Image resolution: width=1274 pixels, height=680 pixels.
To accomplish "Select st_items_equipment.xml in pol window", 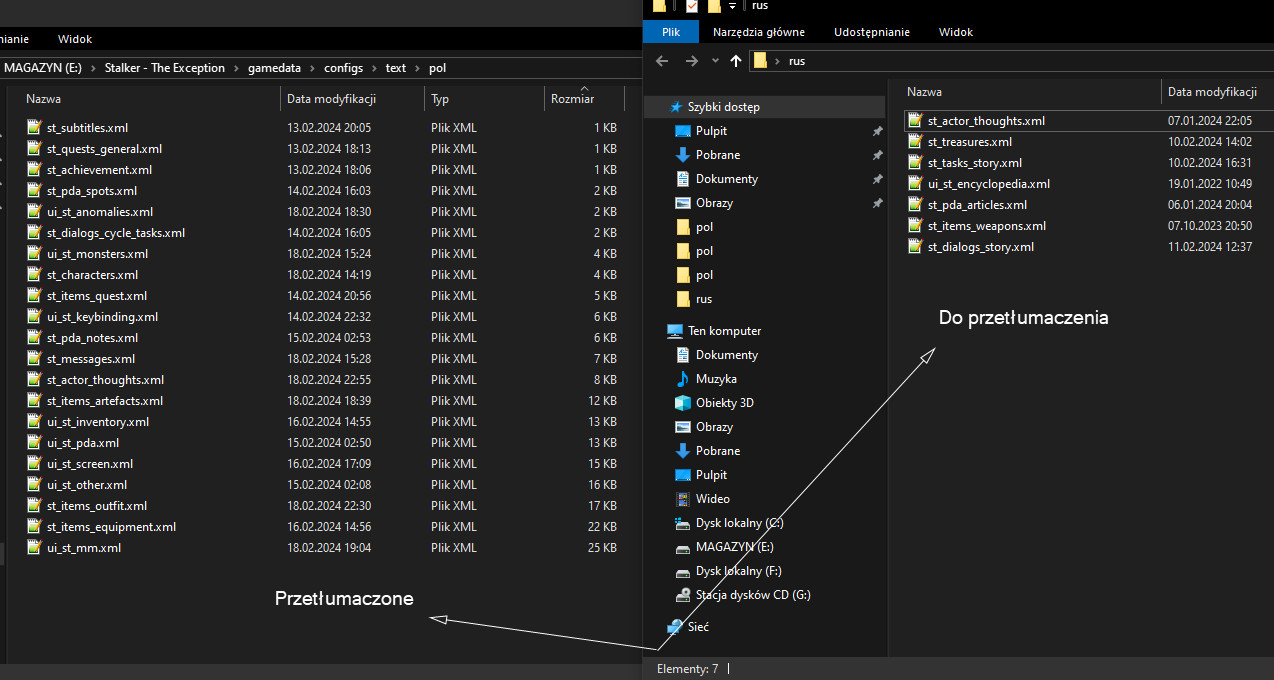I will coord(111,526).
